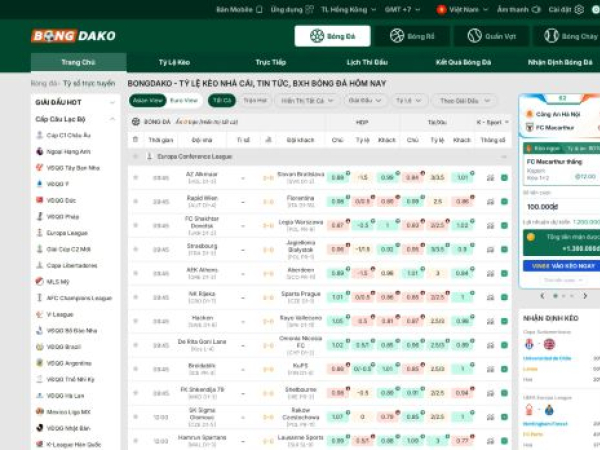600x450 pixels.
Task: Click the Bongdako logo
Action: coord(63,36)
